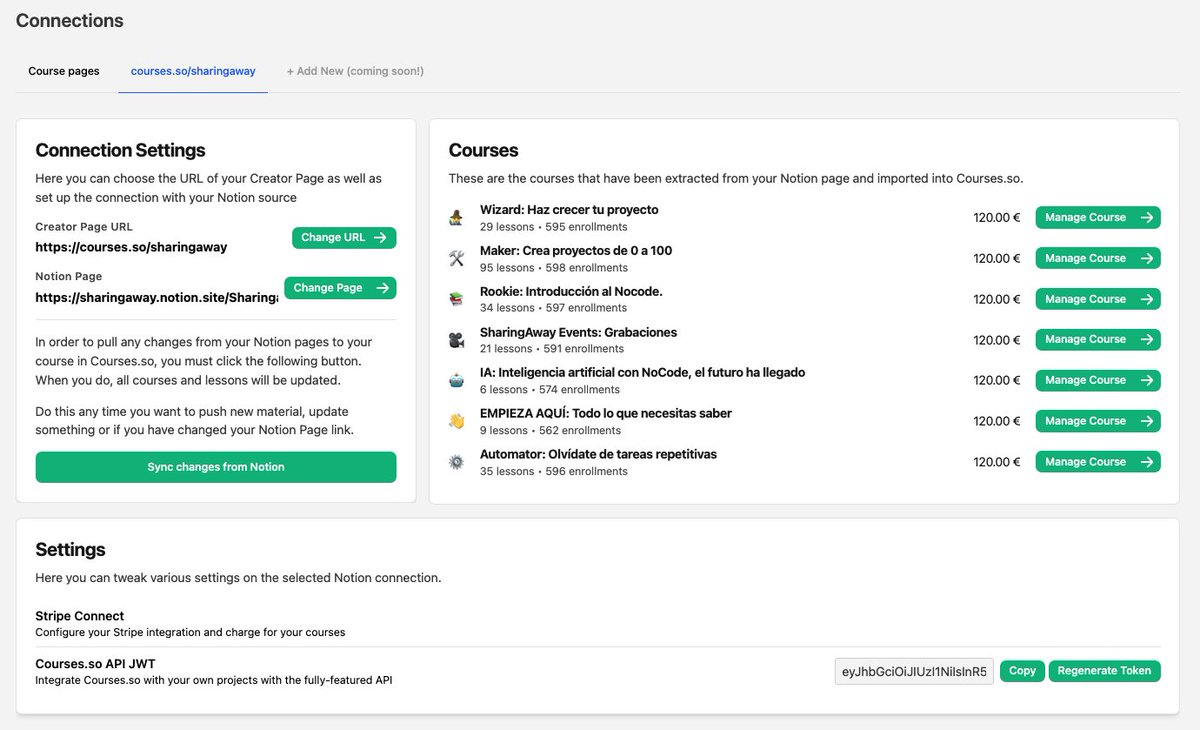
Task: Manage the SharingAway Events: Grabaciones course
Action: coord(1098,340)
